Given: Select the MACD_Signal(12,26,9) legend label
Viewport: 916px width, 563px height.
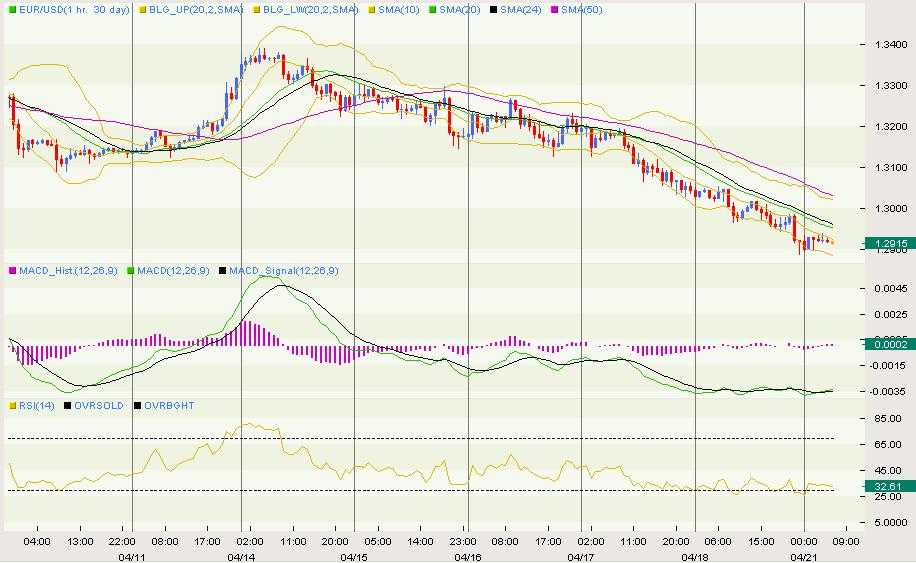Looking at the screenshot, I should (283, 271).
